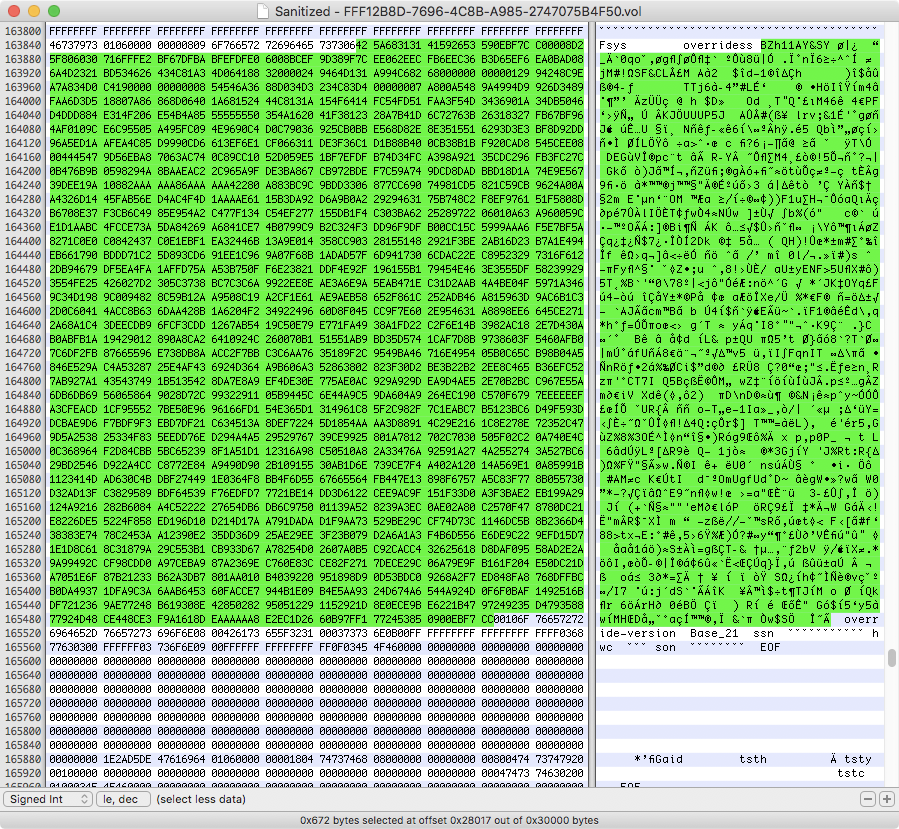
Task: Click hex group 4F460000
Action: pos(397,647)
